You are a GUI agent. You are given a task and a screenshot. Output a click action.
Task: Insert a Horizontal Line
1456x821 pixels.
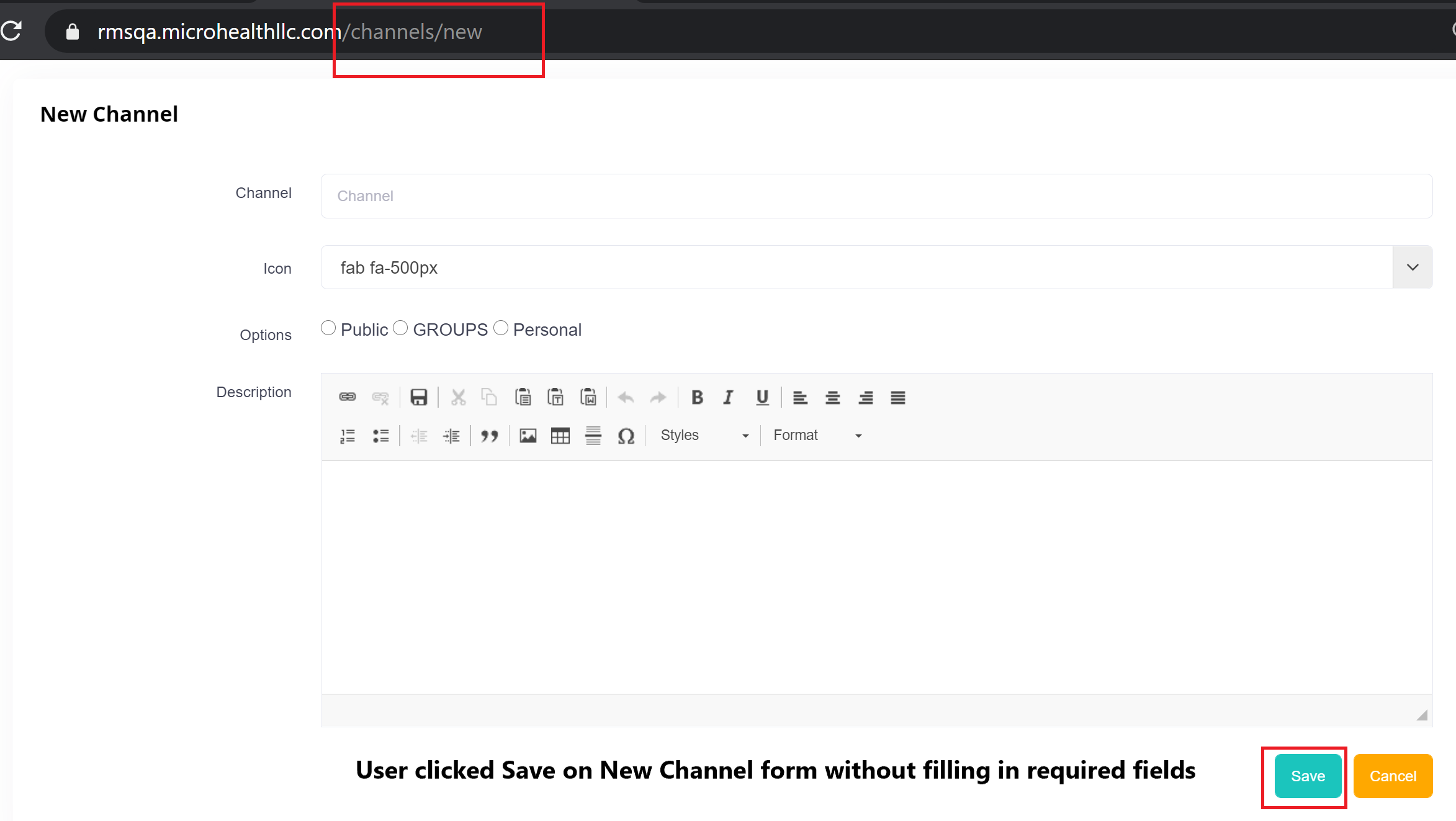pyautogui.click(x=593, y=435)
